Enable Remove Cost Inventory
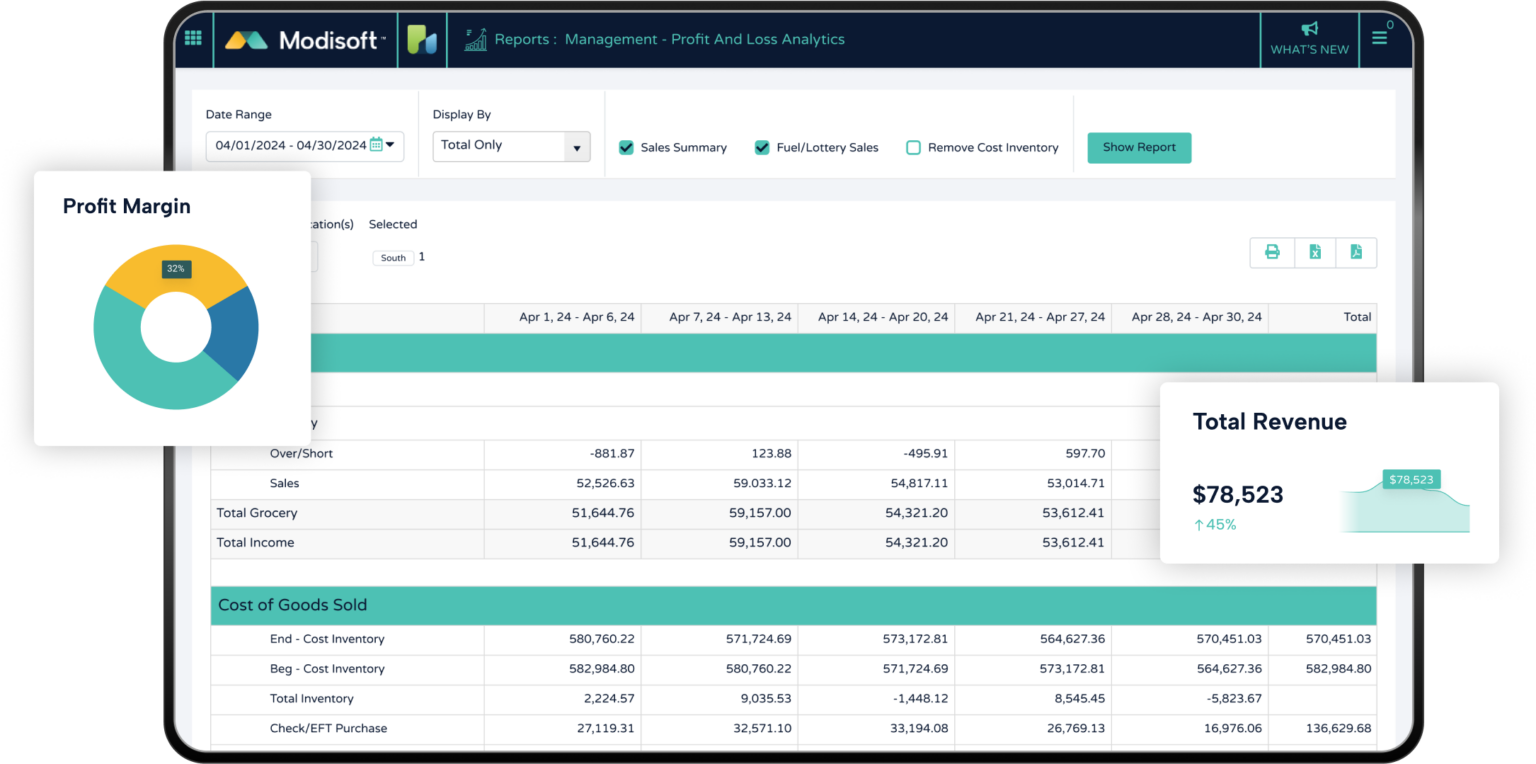This screenshot has width=1536, height=764. click(x=913, y=147)
